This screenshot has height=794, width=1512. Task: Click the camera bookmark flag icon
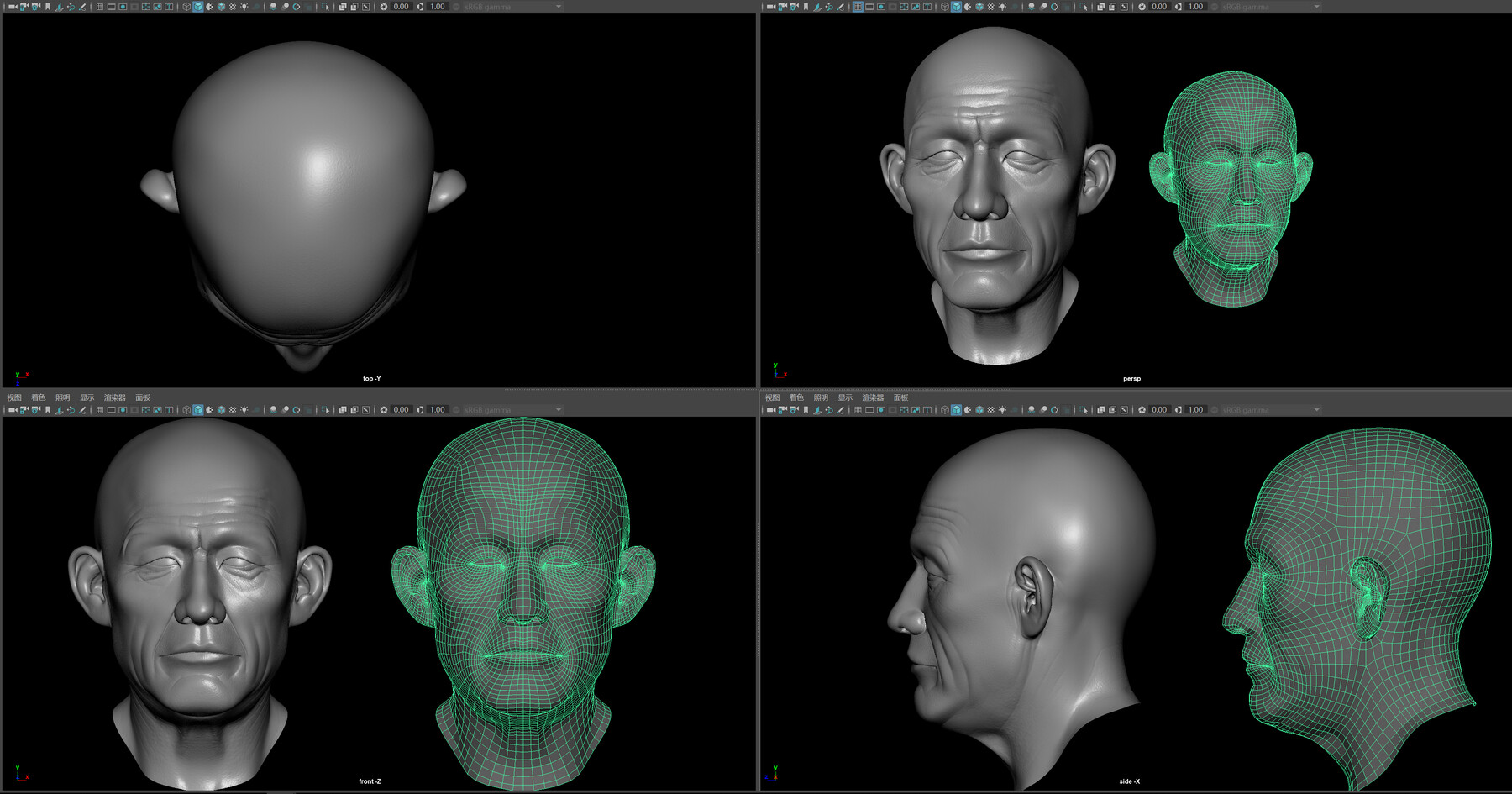(x=49, y=6)
